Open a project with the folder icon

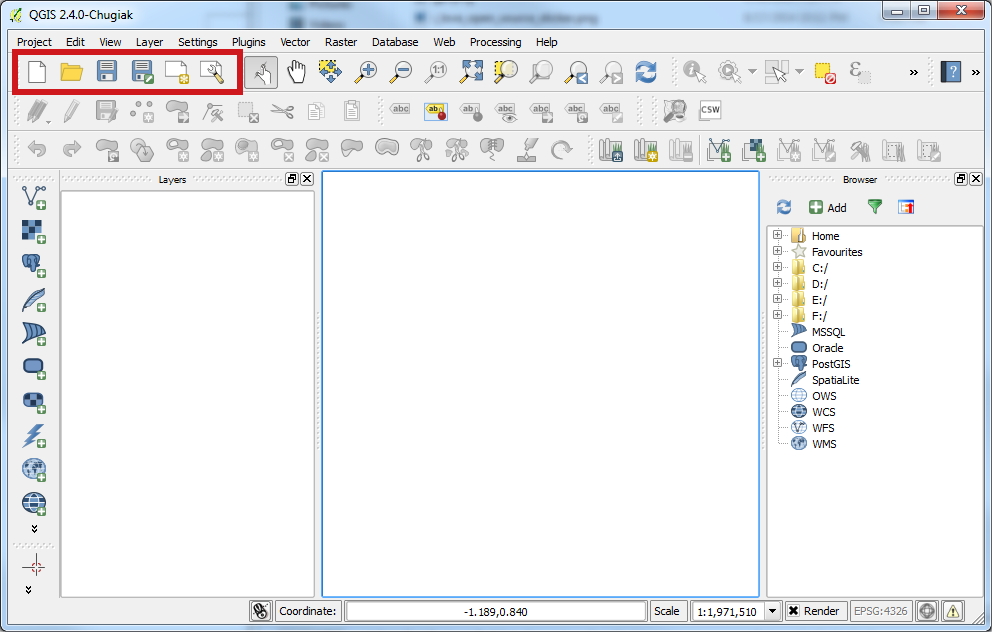71,71
